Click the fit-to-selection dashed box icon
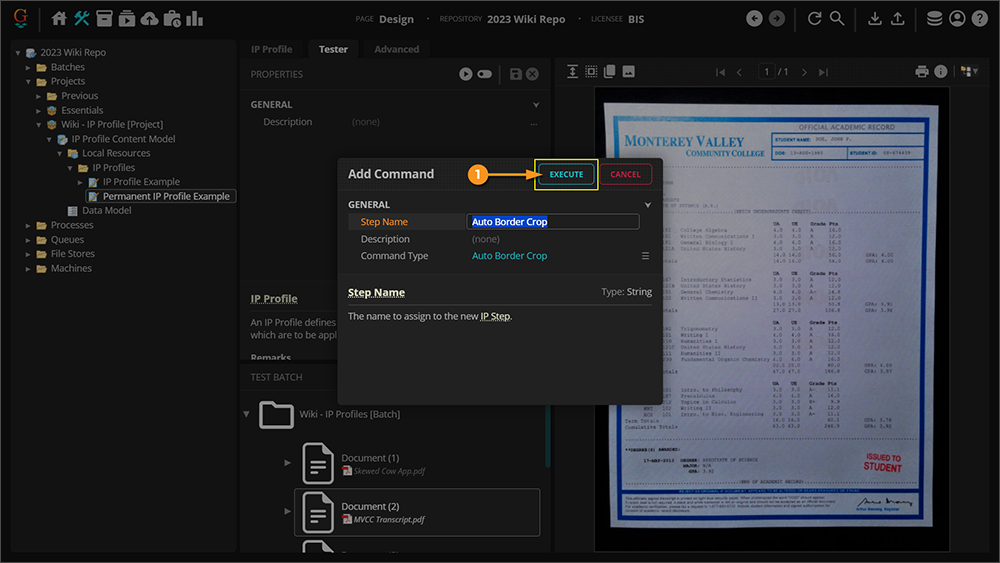This screenshot has width=1000, height=563. click(x=591, y=71)
